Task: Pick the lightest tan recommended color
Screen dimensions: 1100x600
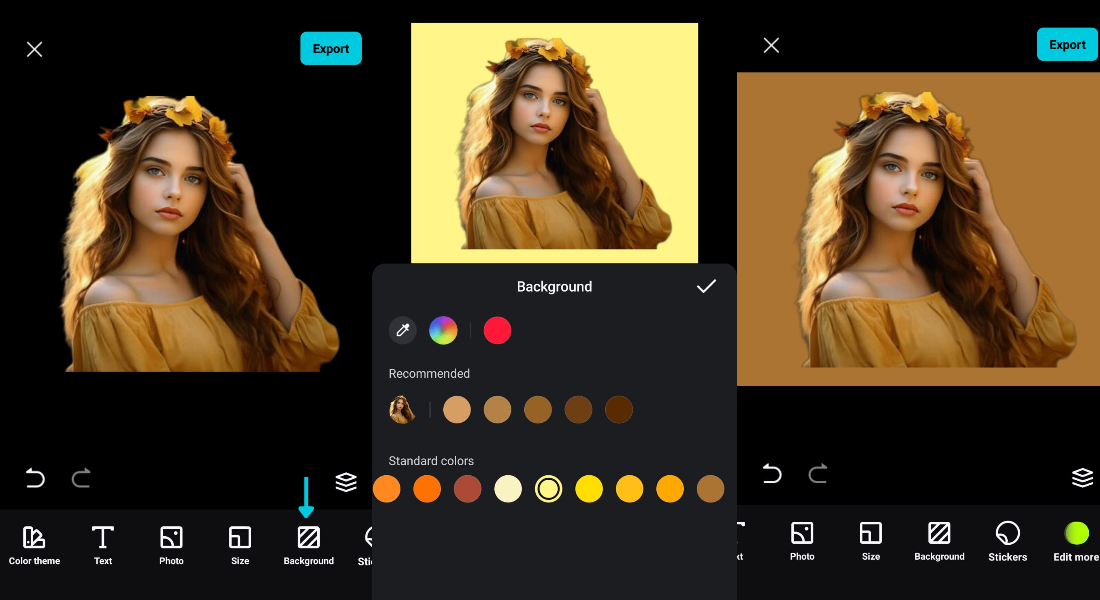Action: pos(457,410)
